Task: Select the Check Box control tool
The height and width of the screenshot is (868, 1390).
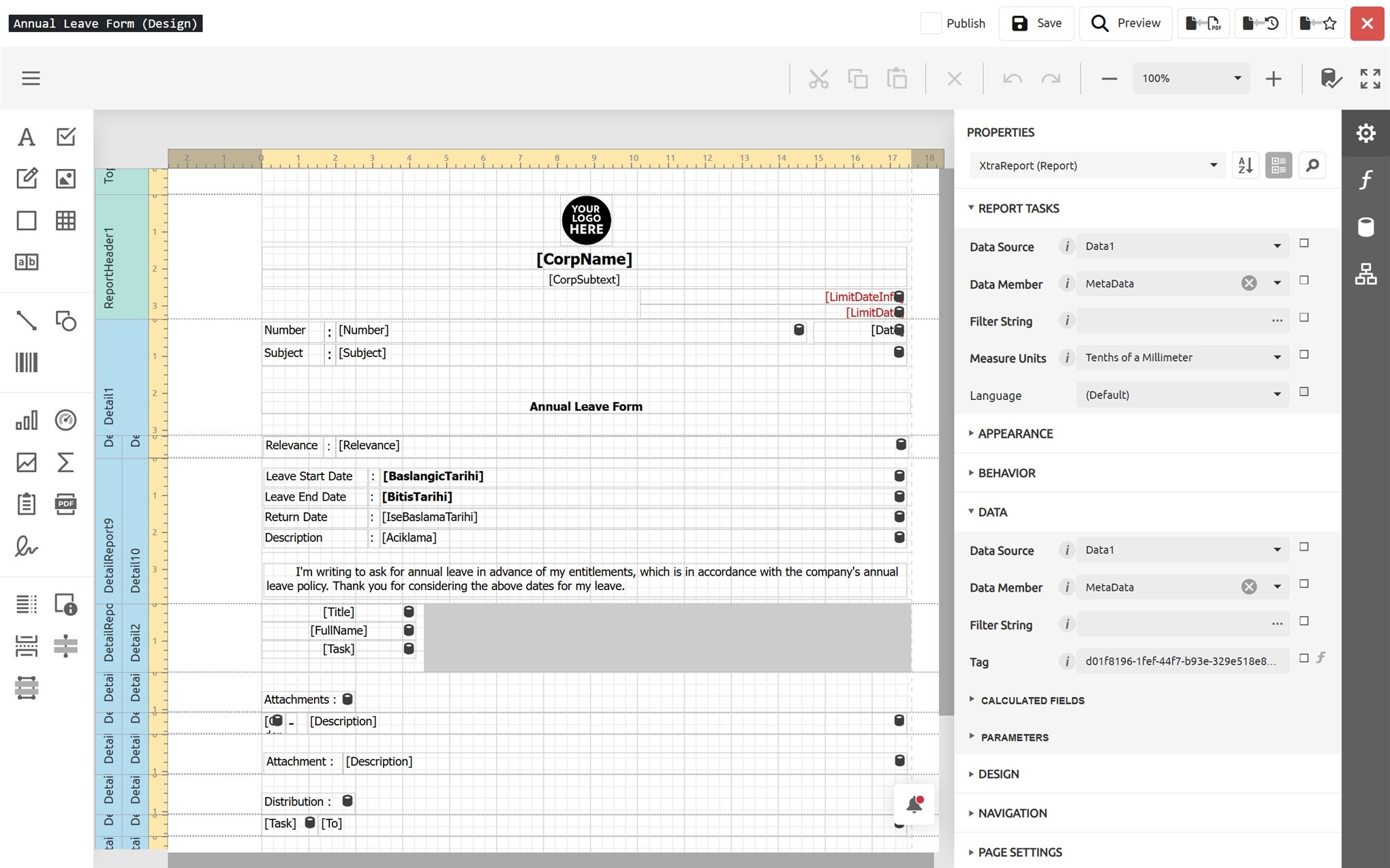Action: pyautogui.click(x=65, y=137)
